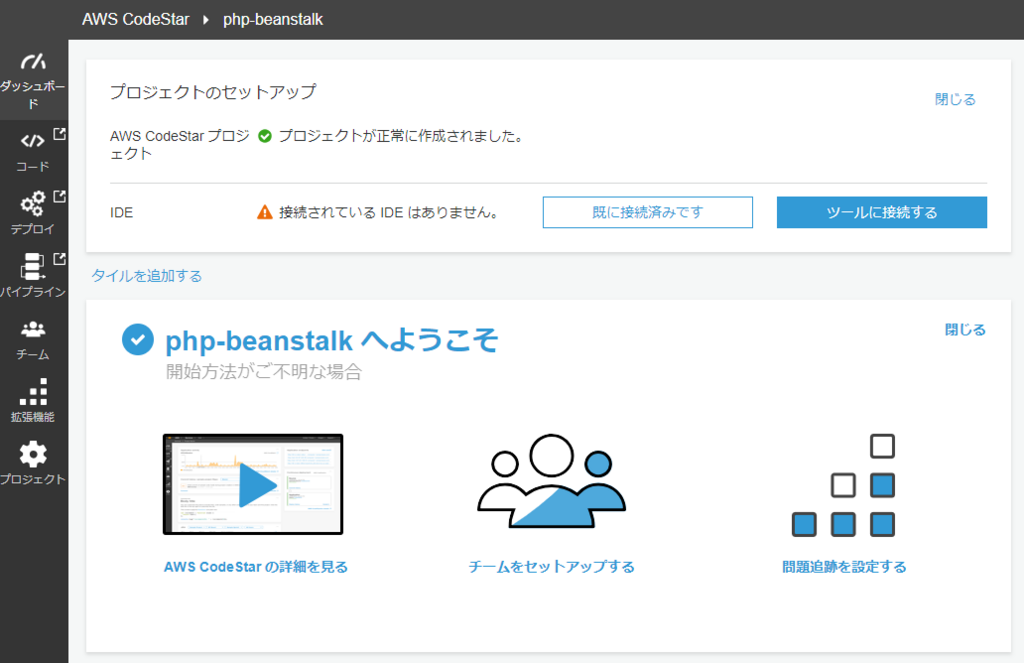This screenshot has width=1024, height=663.
Task: Close the project setup panel via 閉じる
Action: pyautogui.click(x=955, y=99)
